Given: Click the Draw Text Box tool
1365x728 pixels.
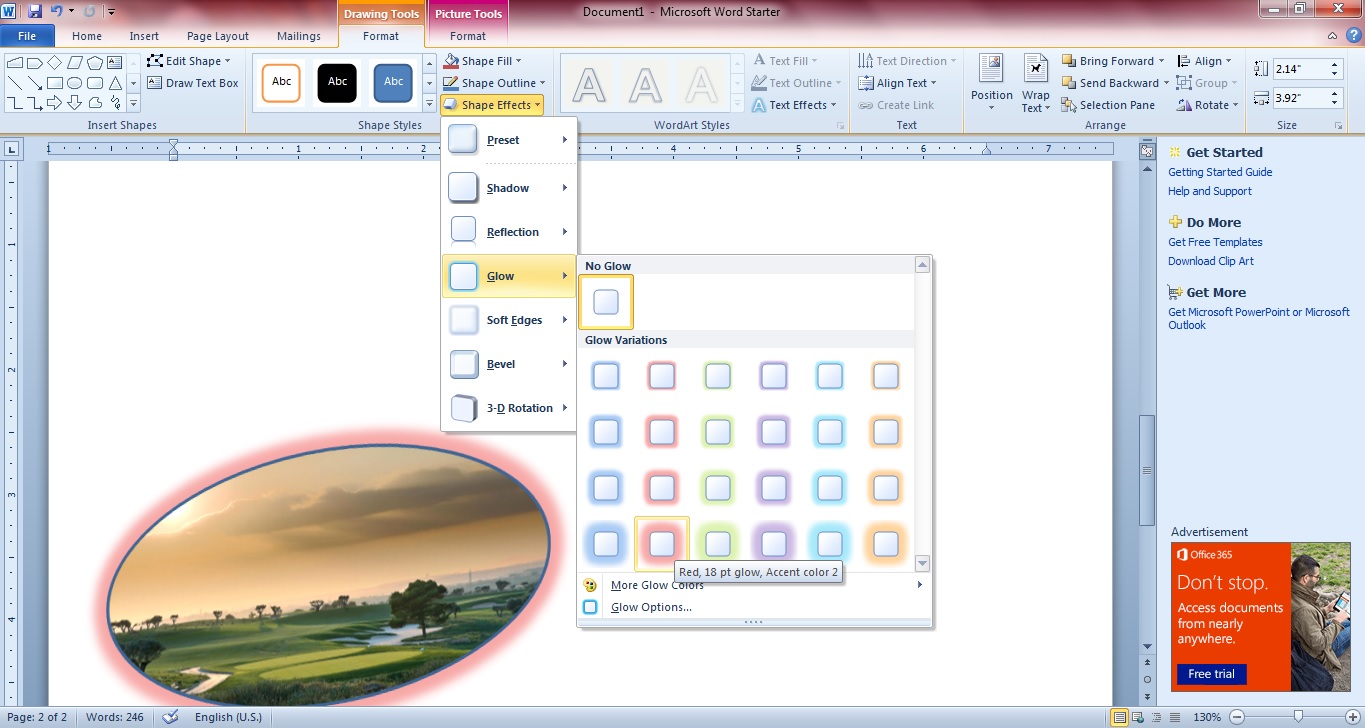Looking at the screenshot, I should [193, 83].
